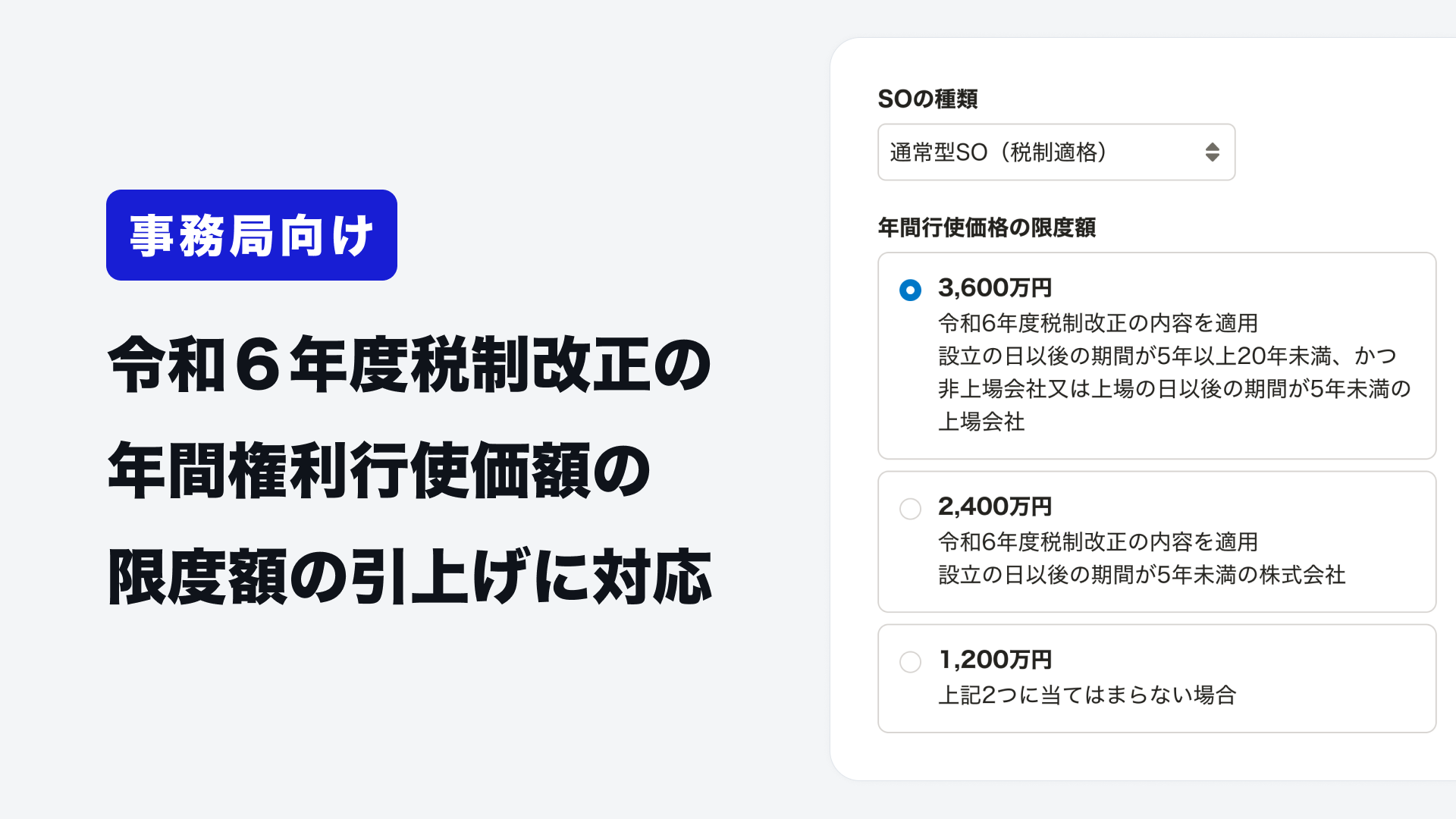The height and width of the screenshot is (819, 1456).
Task: Click the 2,400万円 option card
Action: (1157, 541)
